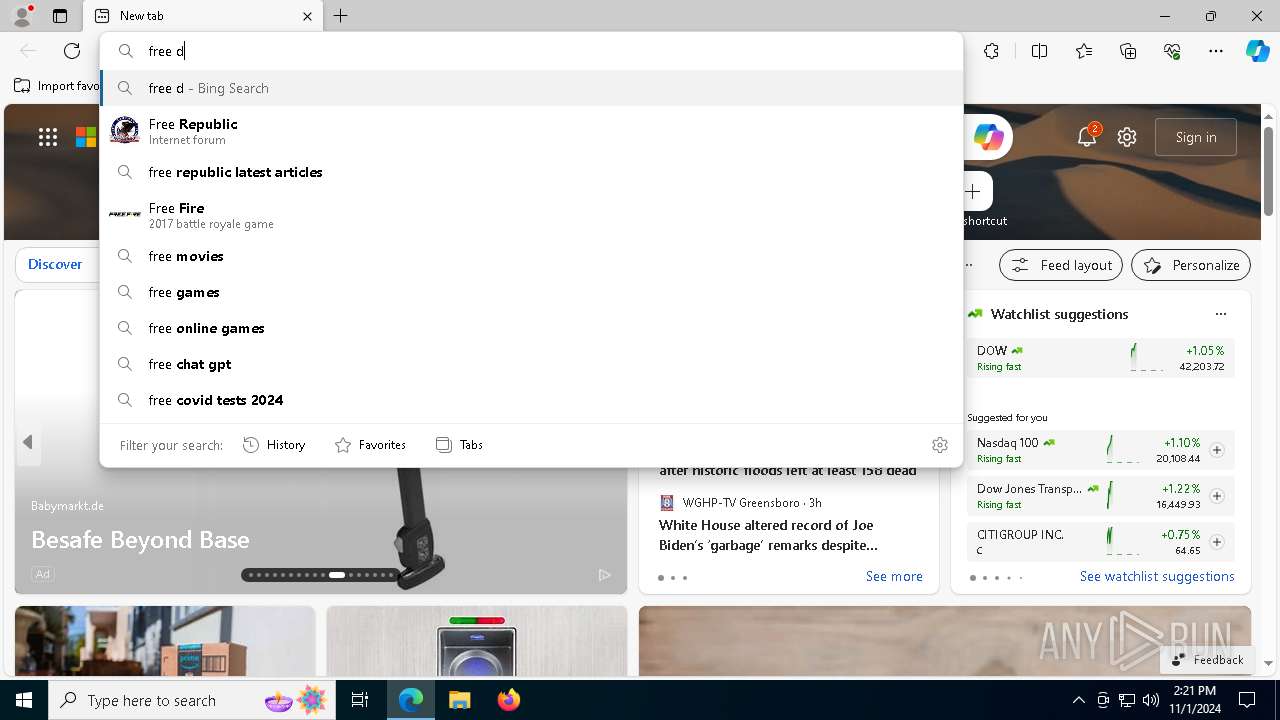1280x720 pixels.
Task: Open Windows notification center
Action: click(1247, 700)
